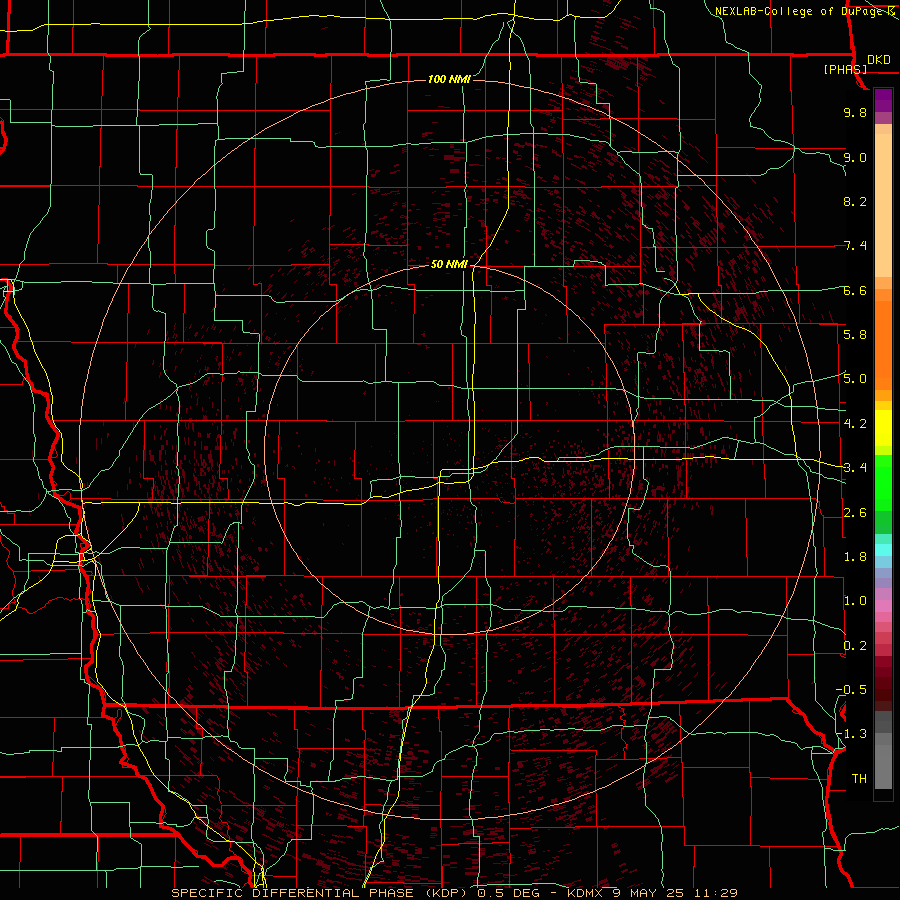
Task: Click the '4.2' color scale value
Action: [855, 424]
